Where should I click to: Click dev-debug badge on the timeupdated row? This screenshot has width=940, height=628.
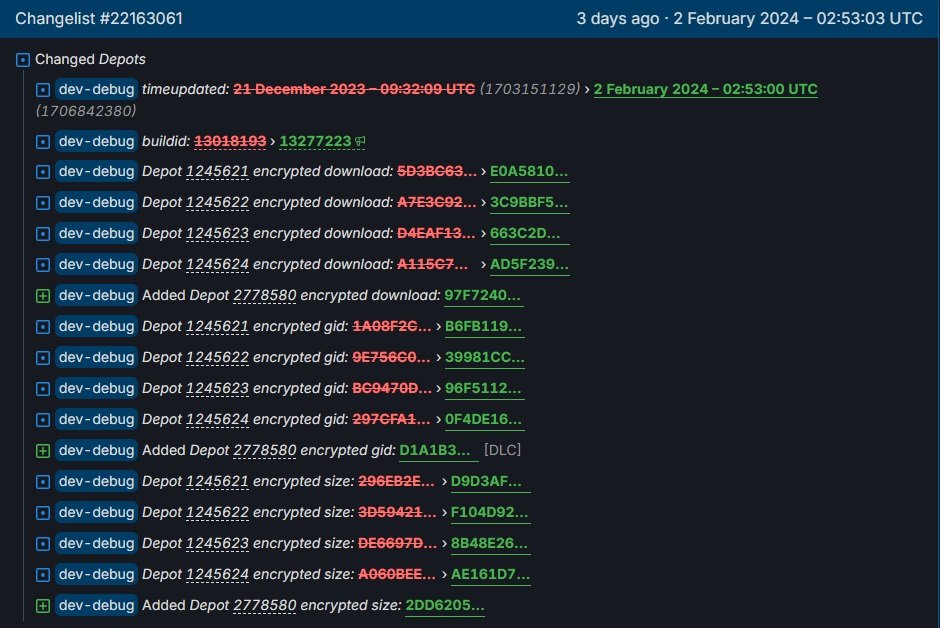(x=96, y=89)
